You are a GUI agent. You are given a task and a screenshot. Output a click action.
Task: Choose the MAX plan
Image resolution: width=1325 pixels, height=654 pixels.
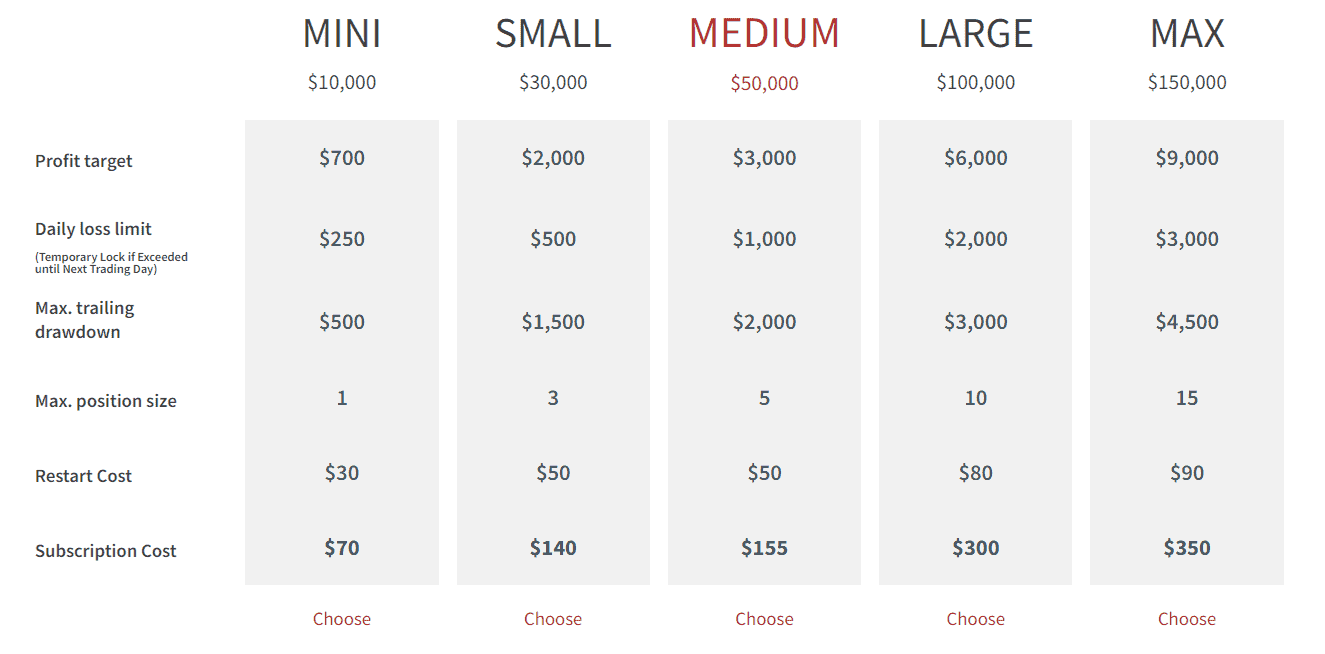1186,619
